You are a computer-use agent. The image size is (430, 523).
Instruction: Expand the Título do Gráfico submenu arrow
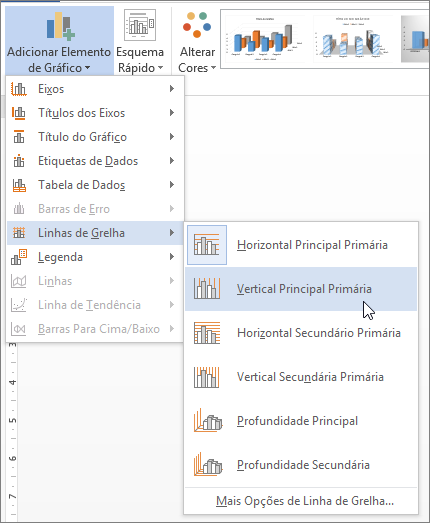point(172,137)
